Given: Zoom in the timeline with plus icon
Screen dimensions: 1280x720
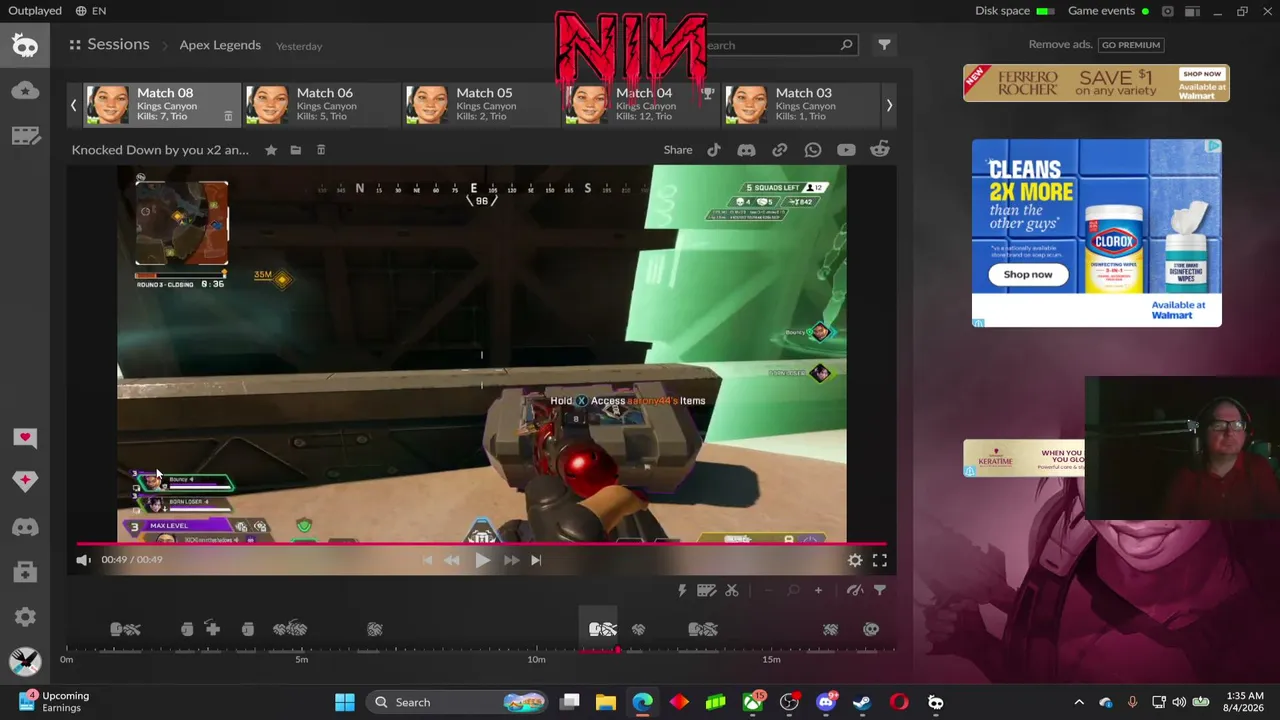Looking at the screenshot, I should pos(818,591).
